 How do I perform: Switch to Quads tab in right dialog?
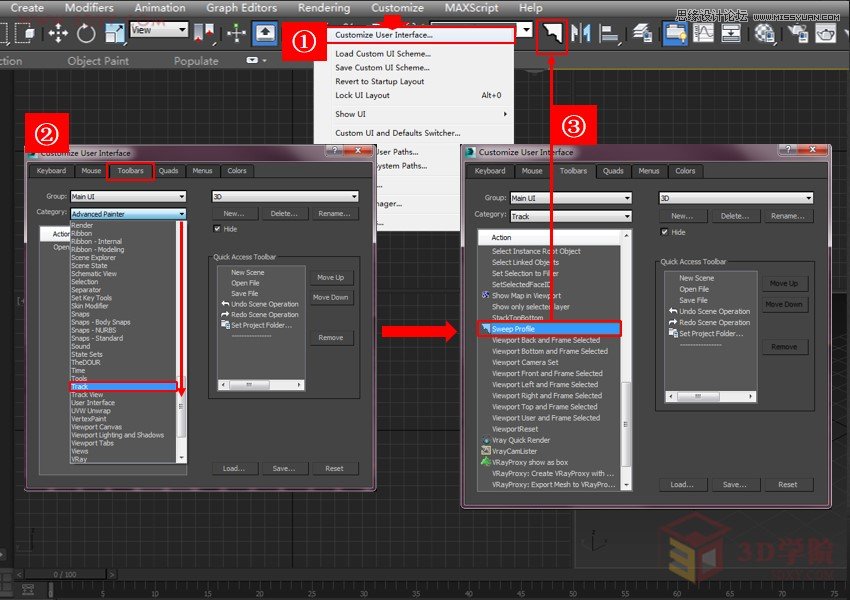pyautogui.click(x=613, y=171)
